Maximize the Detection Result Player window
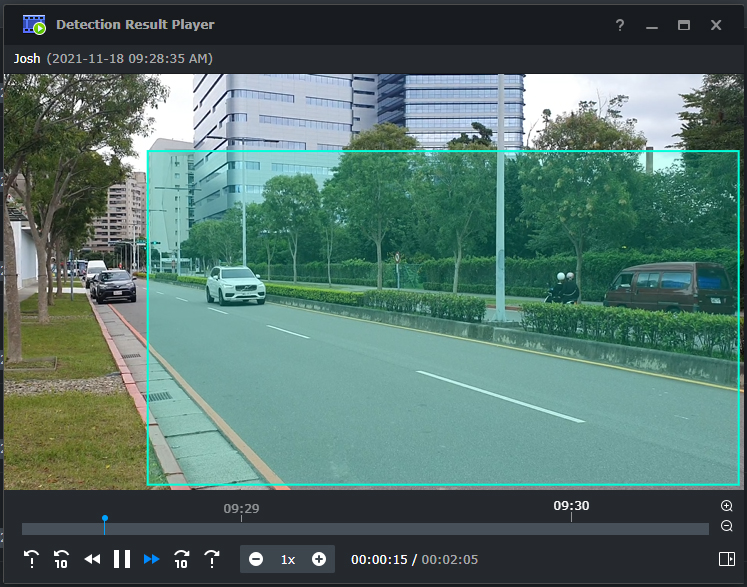Viewport: 747px width, 587px height. (684, 25)
